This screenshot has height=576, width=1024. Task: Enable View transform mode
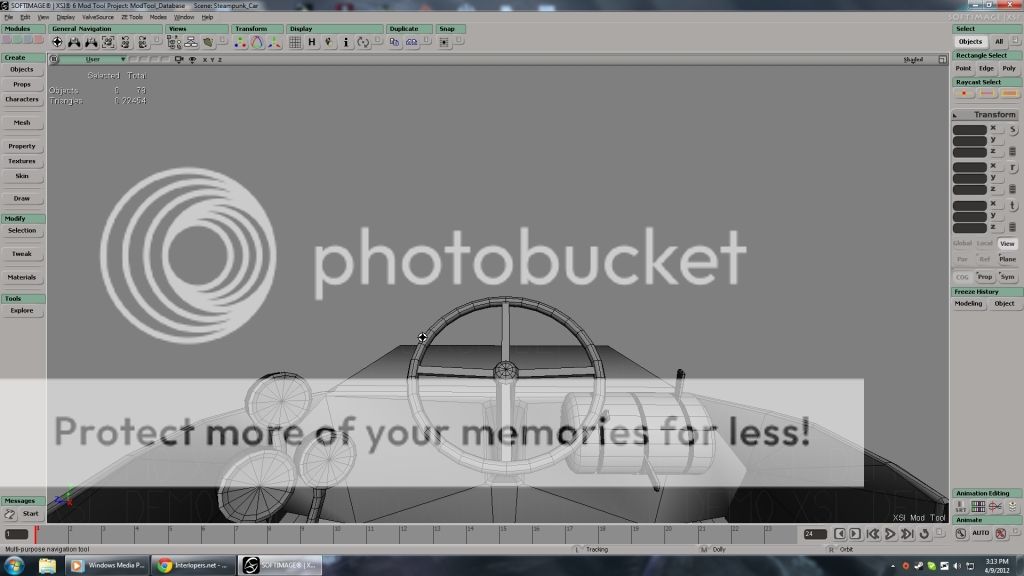point(1007,243)
